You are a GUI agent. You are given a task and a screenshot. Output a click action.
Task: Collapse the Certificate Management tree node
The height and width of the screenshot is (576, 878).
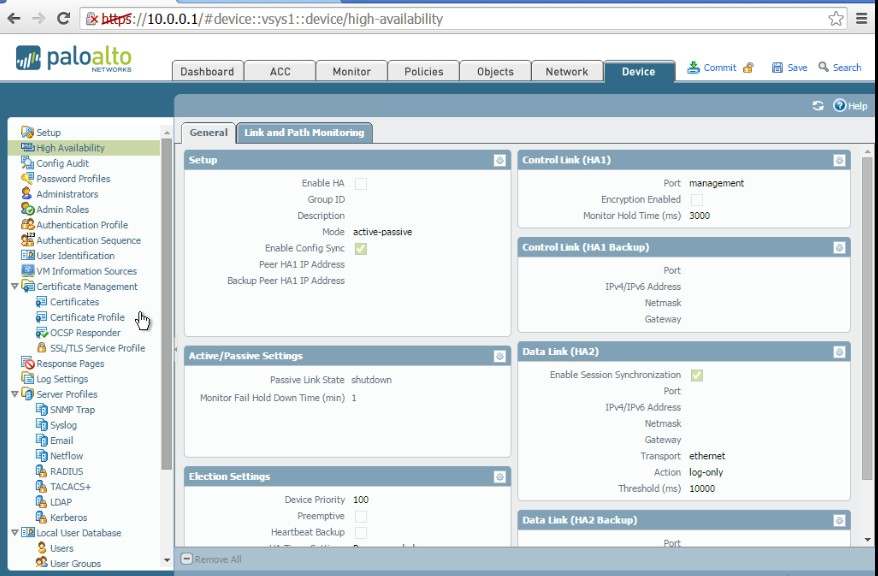click(14, 287)
